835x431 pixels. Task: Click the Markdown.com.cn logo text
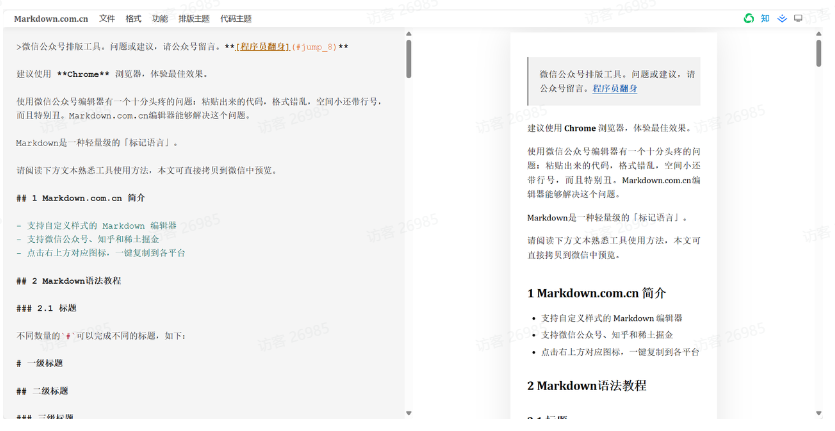tap(51, 19)
